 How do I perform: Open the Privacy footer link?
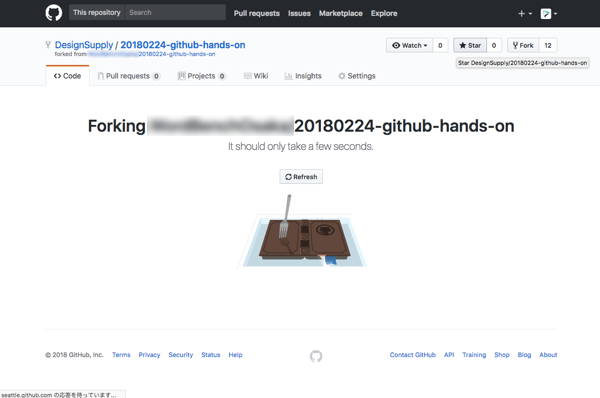point(149,355)
